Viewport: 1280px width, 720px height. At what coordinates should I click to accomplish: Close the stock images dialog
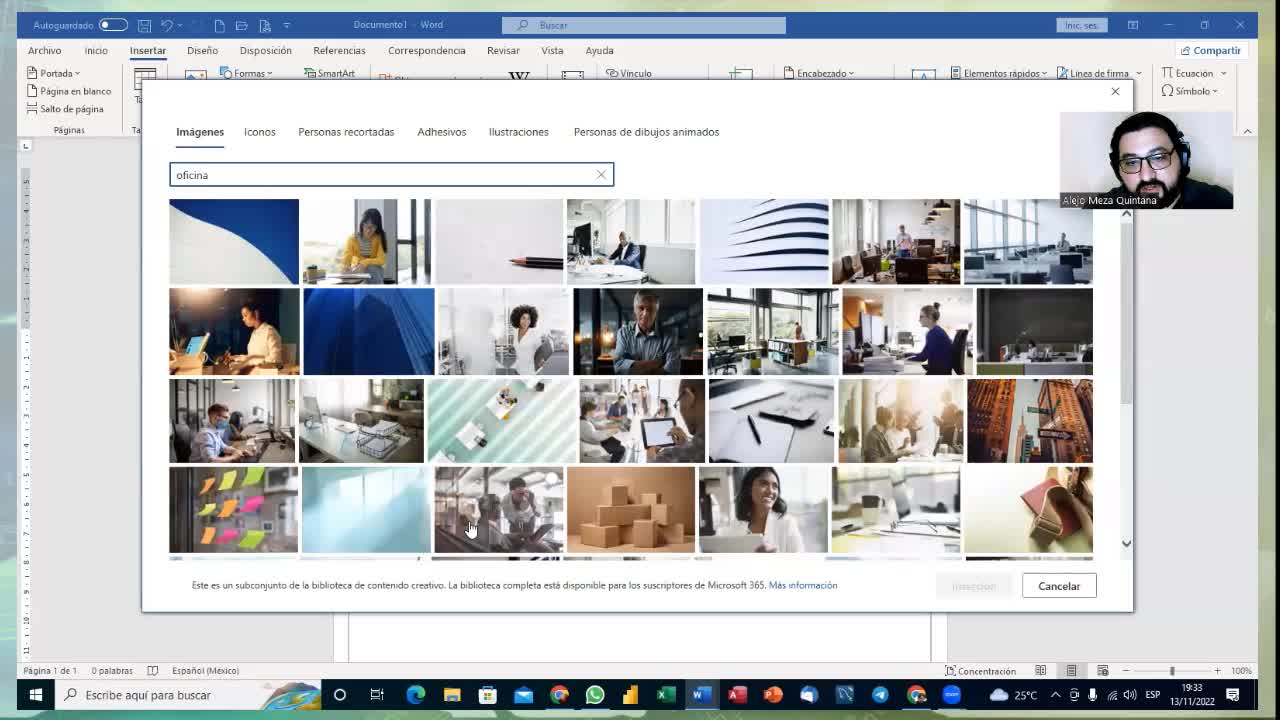pyautogui.click(x=1115, y=92)
